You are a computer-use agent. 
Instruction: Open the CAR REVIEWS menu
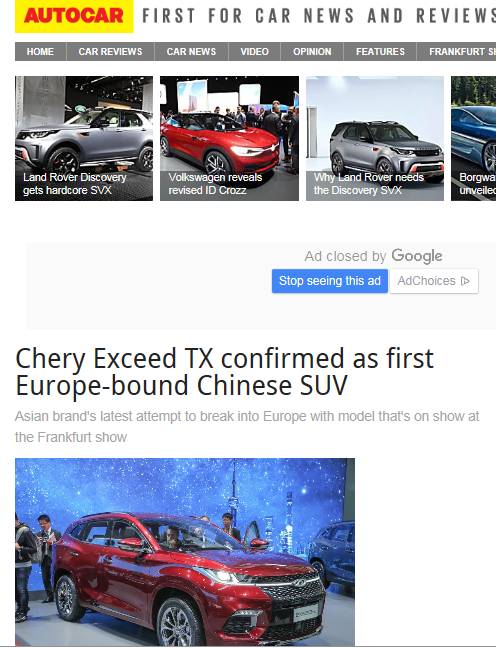110,52
